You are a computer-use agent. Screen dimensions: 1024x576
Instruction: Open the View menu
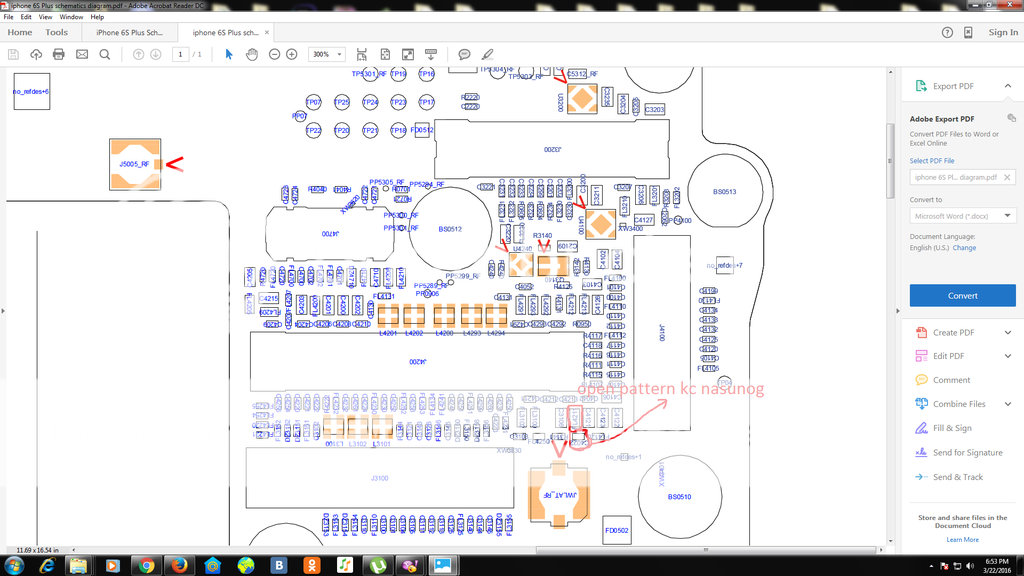click(x=45, y=16)
